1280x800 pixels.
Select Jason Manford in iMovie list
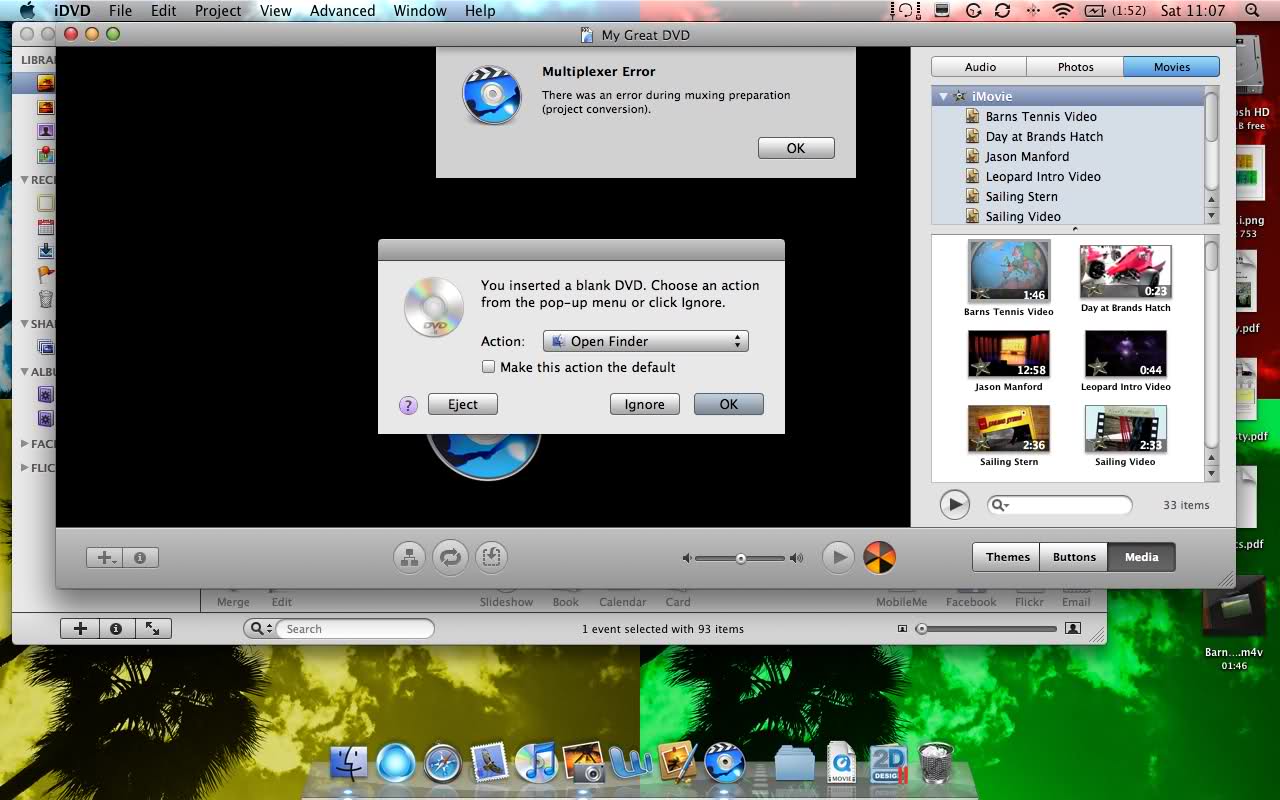pos(1027,157)
